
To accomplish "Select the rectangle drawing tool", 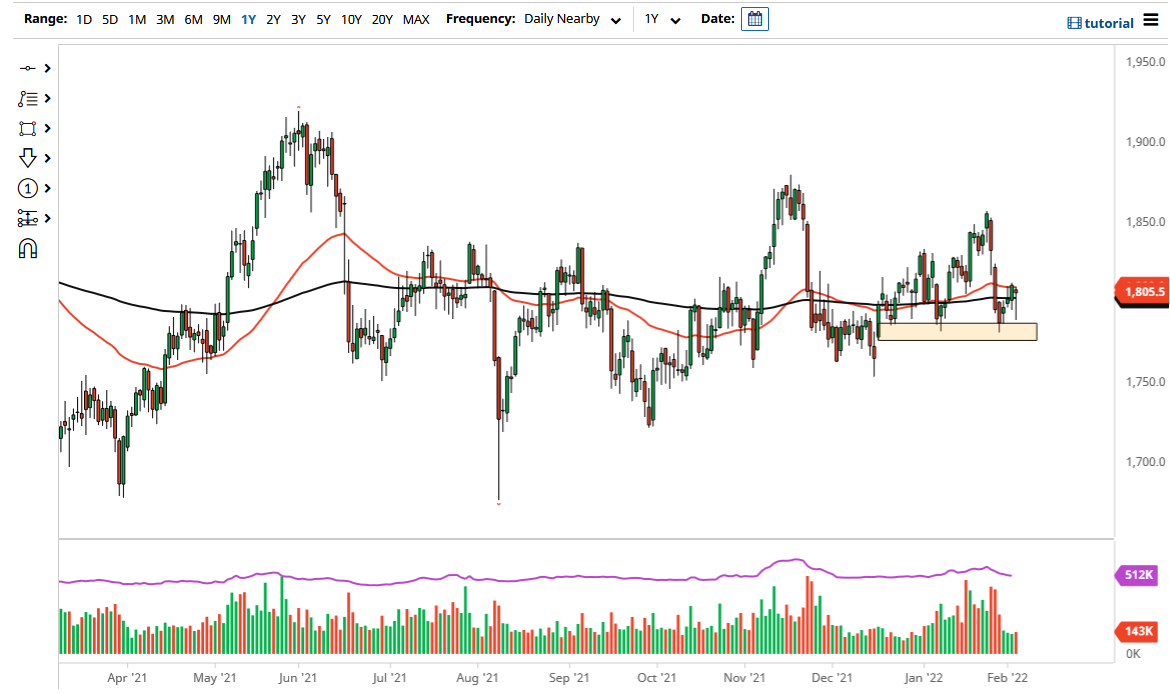I will coord(28,128).
